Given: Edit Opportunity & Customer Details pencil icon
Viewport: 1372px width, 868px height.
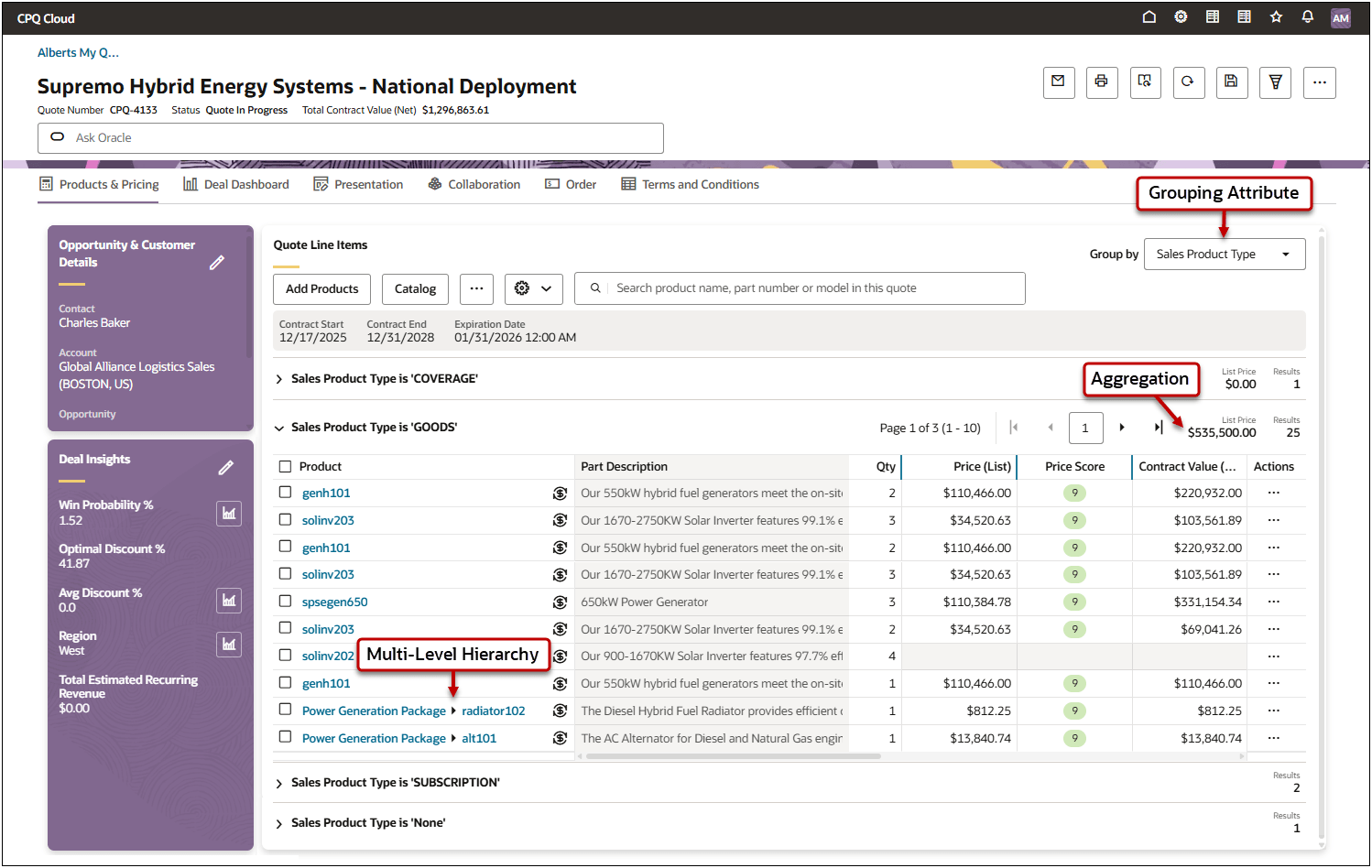Looking at the screenshot, I should 217,263.
